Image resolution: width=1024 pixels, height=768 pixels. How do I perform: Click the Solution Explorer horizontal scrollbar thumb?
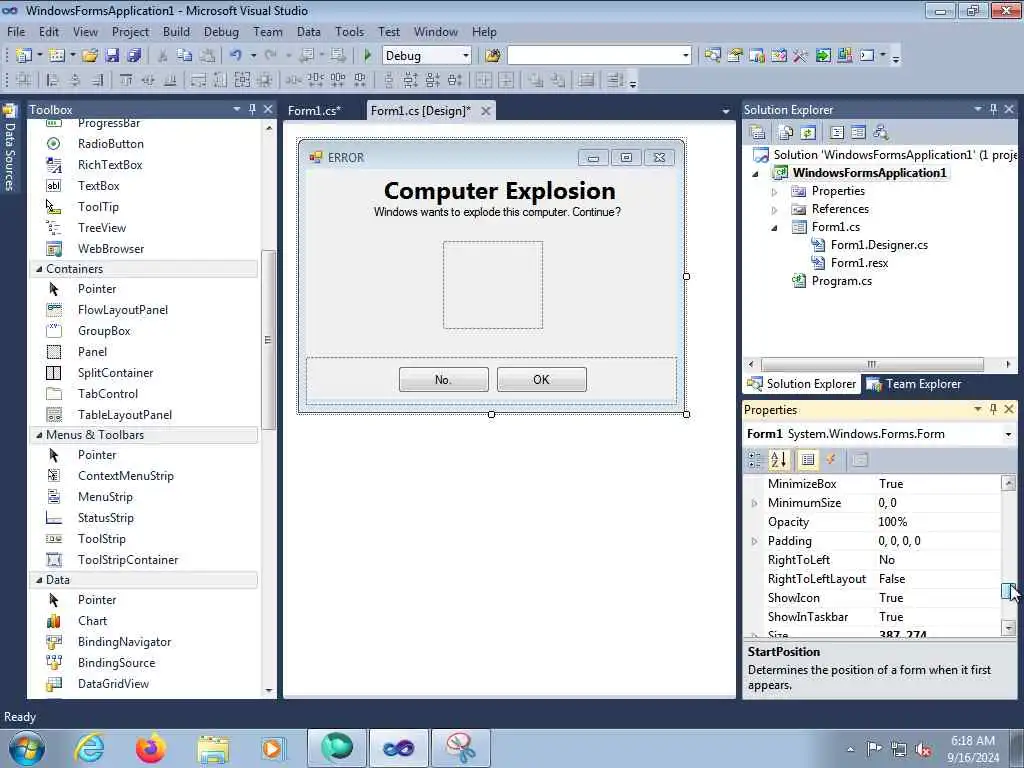coord(872,364)
